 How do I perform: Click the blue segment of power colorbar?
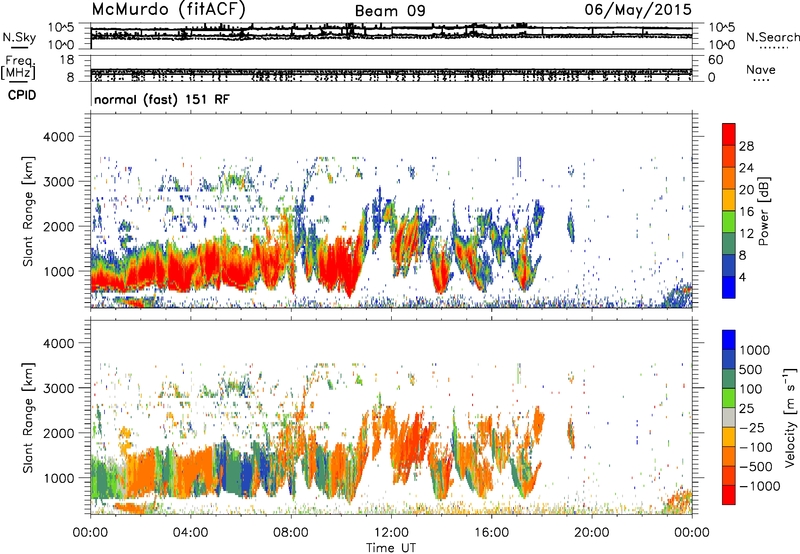729,287
